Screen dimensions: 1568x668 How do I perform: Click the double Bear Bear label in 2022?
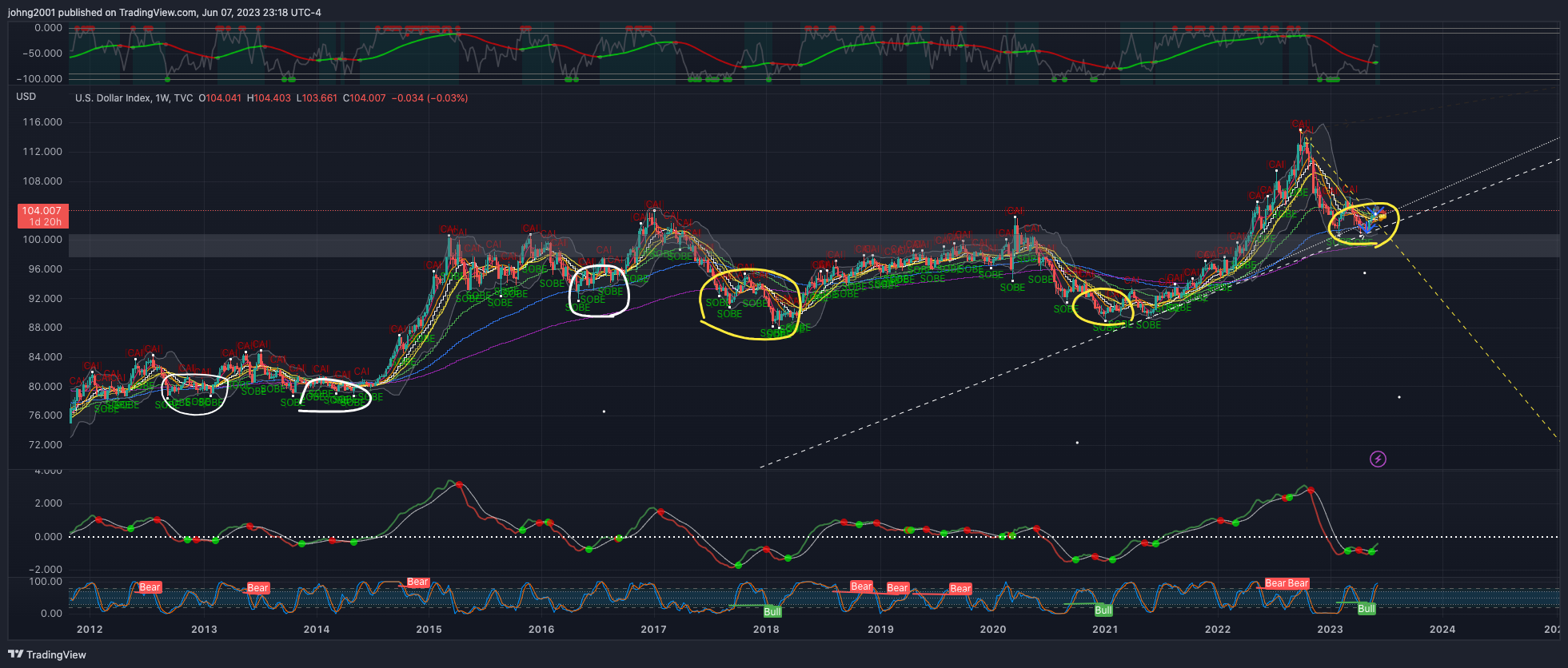pyautogui.click(x=1287, y=583)
